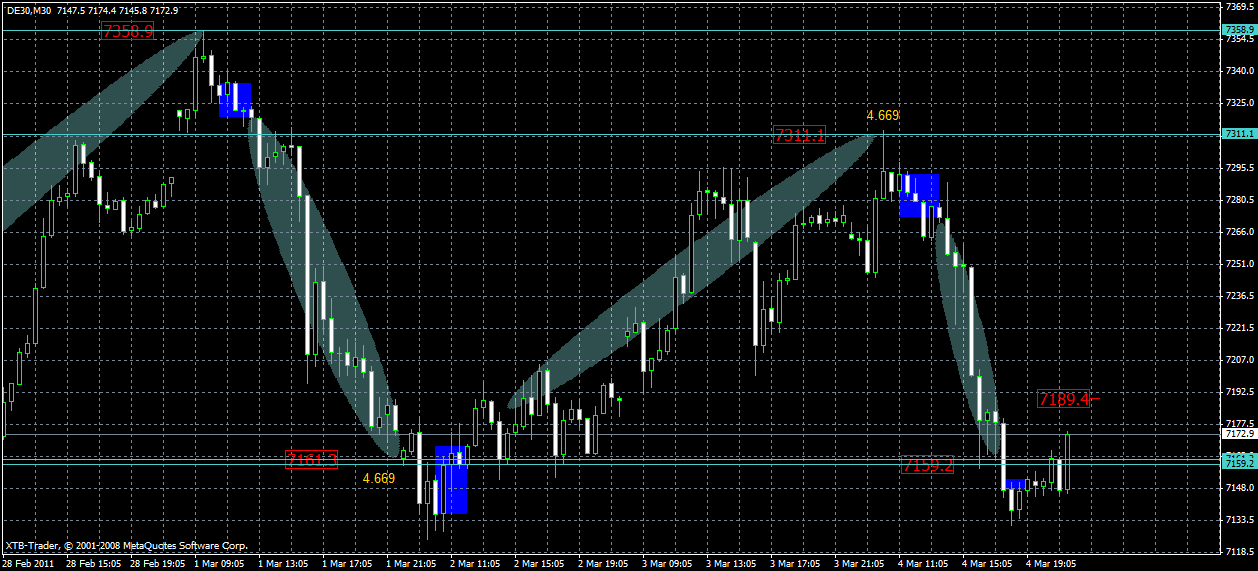
Task: Click the 7155.2 price tag on the axis
Action: click(x=1238, y=463)
